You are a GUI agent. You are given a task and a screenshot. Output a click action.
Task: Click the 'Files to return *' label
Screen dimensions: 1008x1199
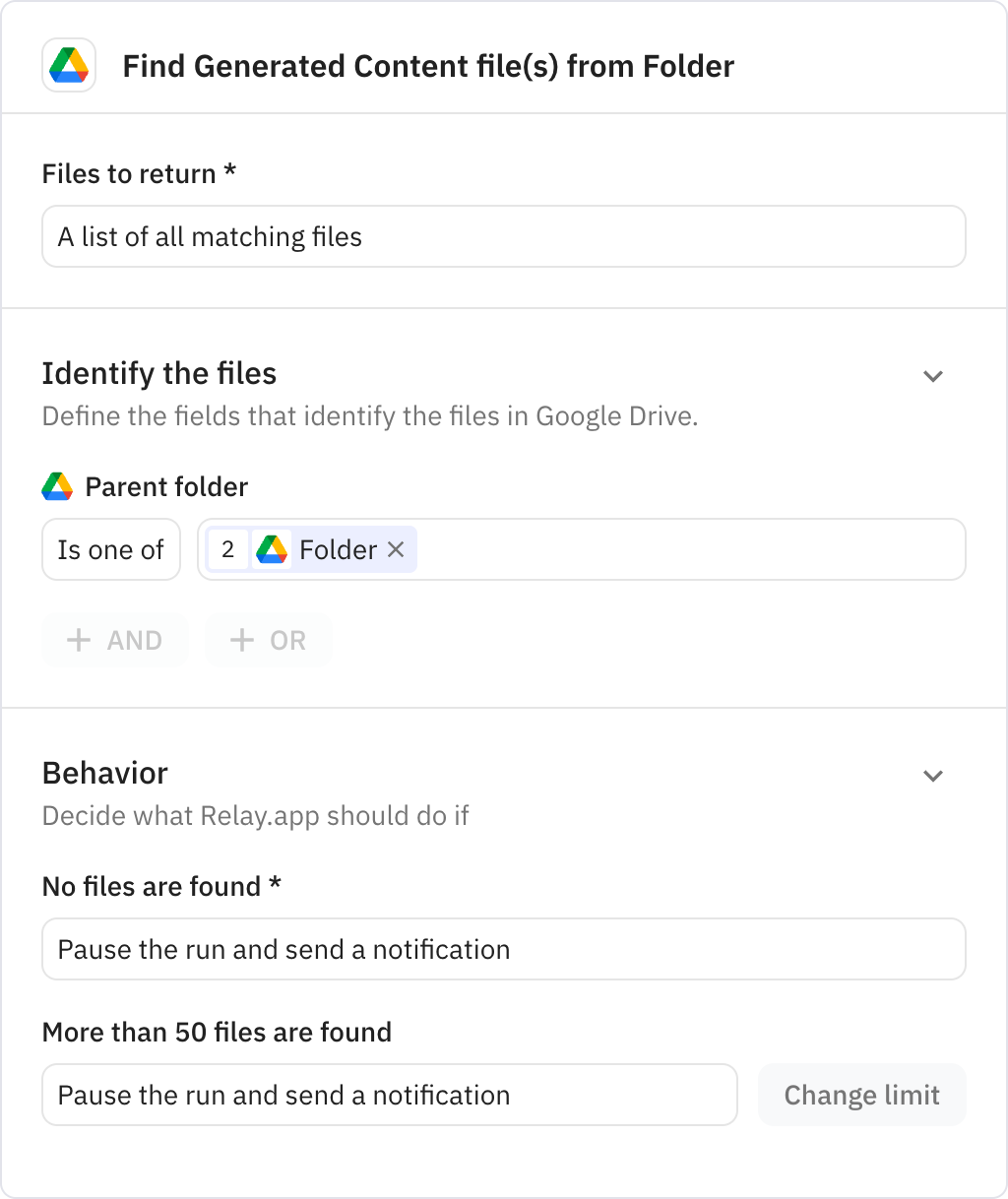tap(139, 173)
